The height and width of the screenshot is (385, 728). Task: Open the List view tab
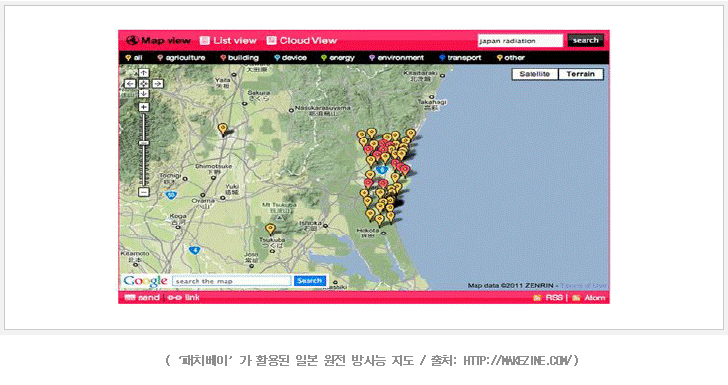[x=228, y=40]
